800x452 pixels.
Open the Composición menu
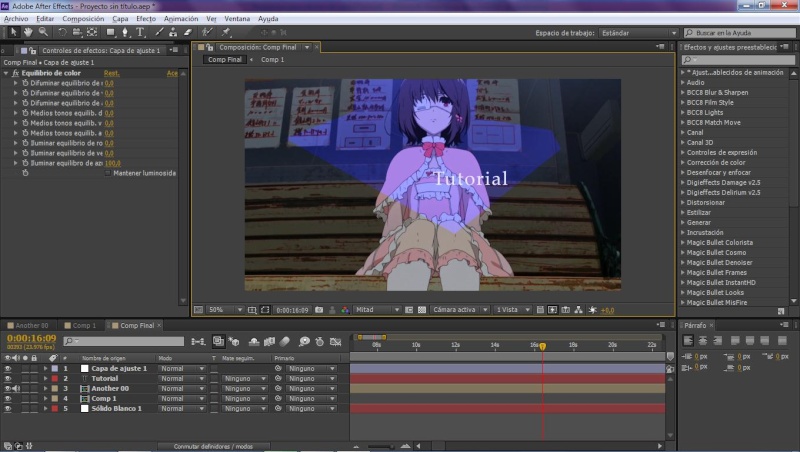(x=83, y=19)
